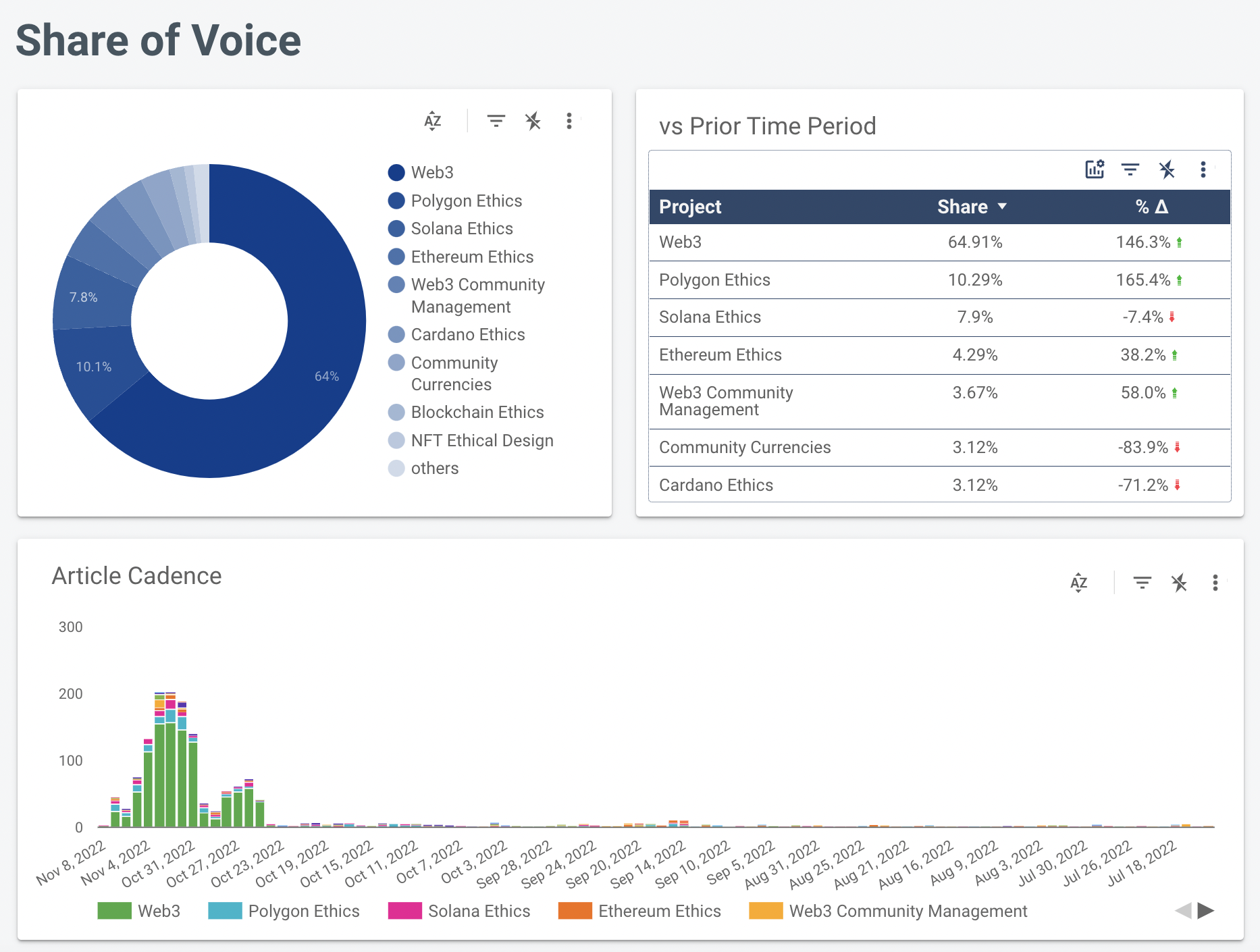
Task: Toggle Solana Ethics in donut legend
Action: (x=450, y=229)
